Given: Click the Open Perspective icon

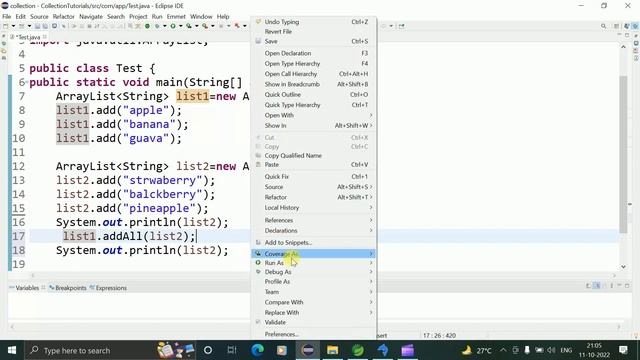Looking at the screenshot, I should click(x=616, y=26).
